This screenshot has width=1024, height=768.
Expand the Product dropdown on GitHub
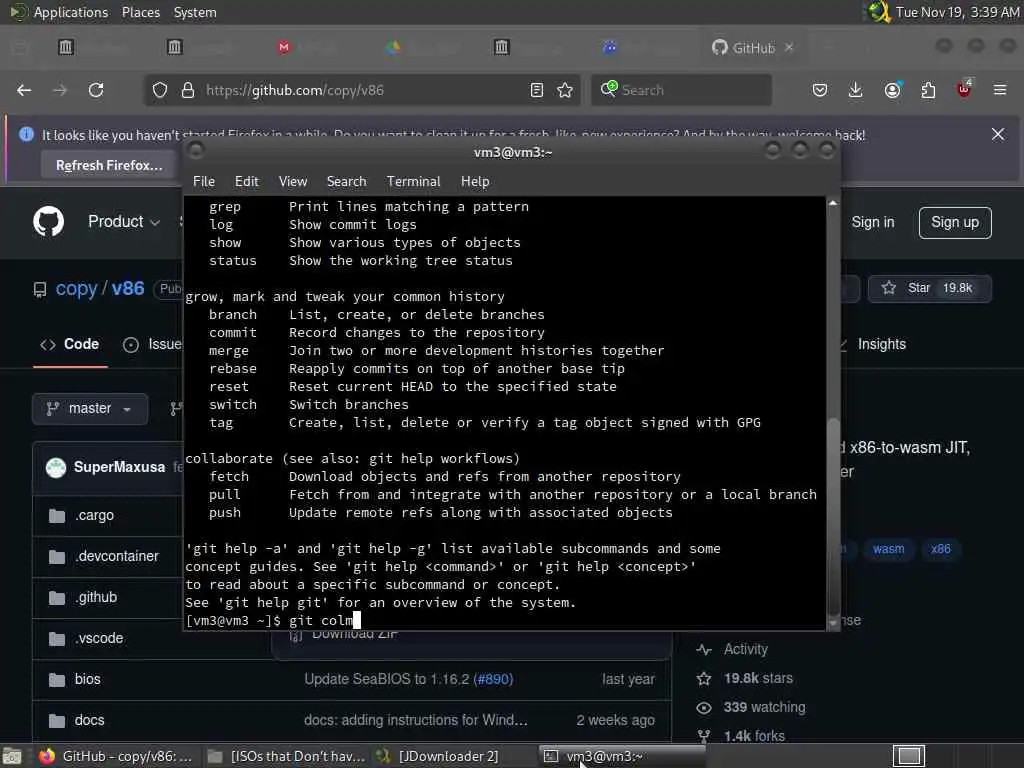pyautogui.click(x=124, y=221)
